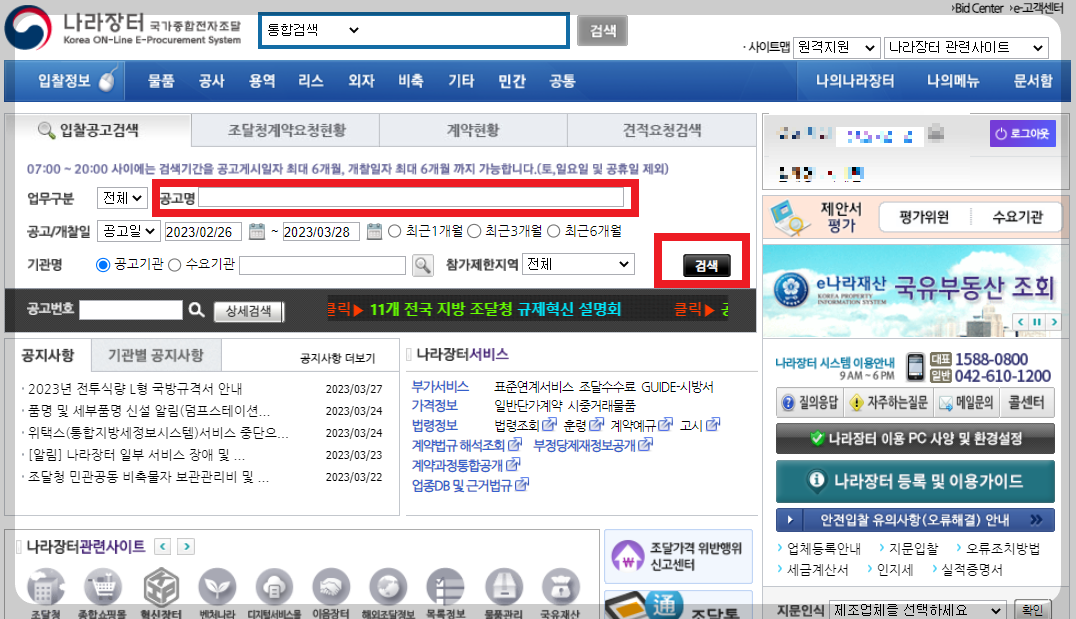Switch to the 계약현황 tab
Screen dimensions: 1076x619
pos(473,130)
